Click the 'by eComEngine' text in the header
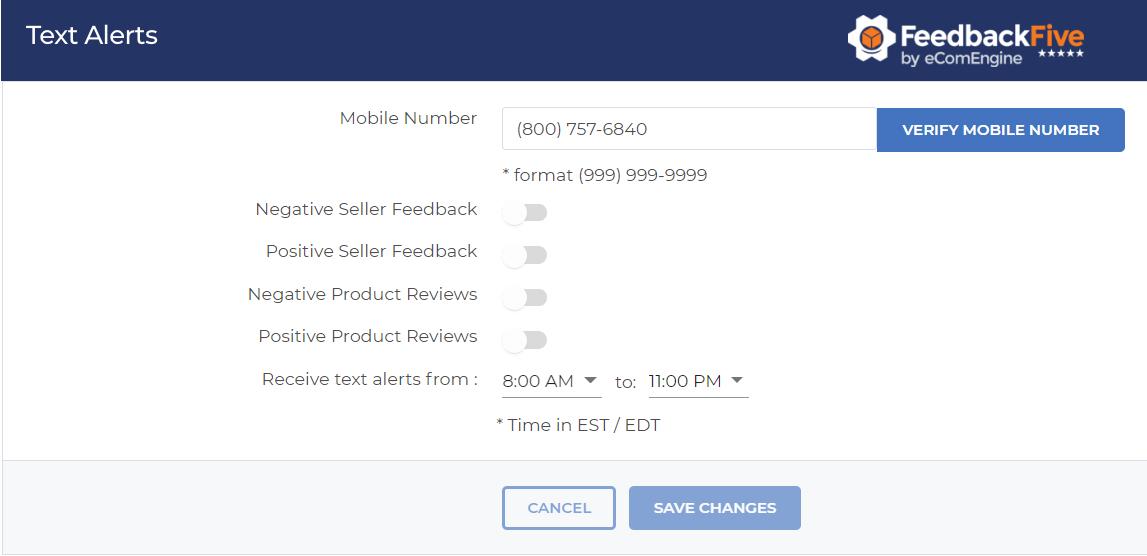1147x556 pixels. click(961, 59)
